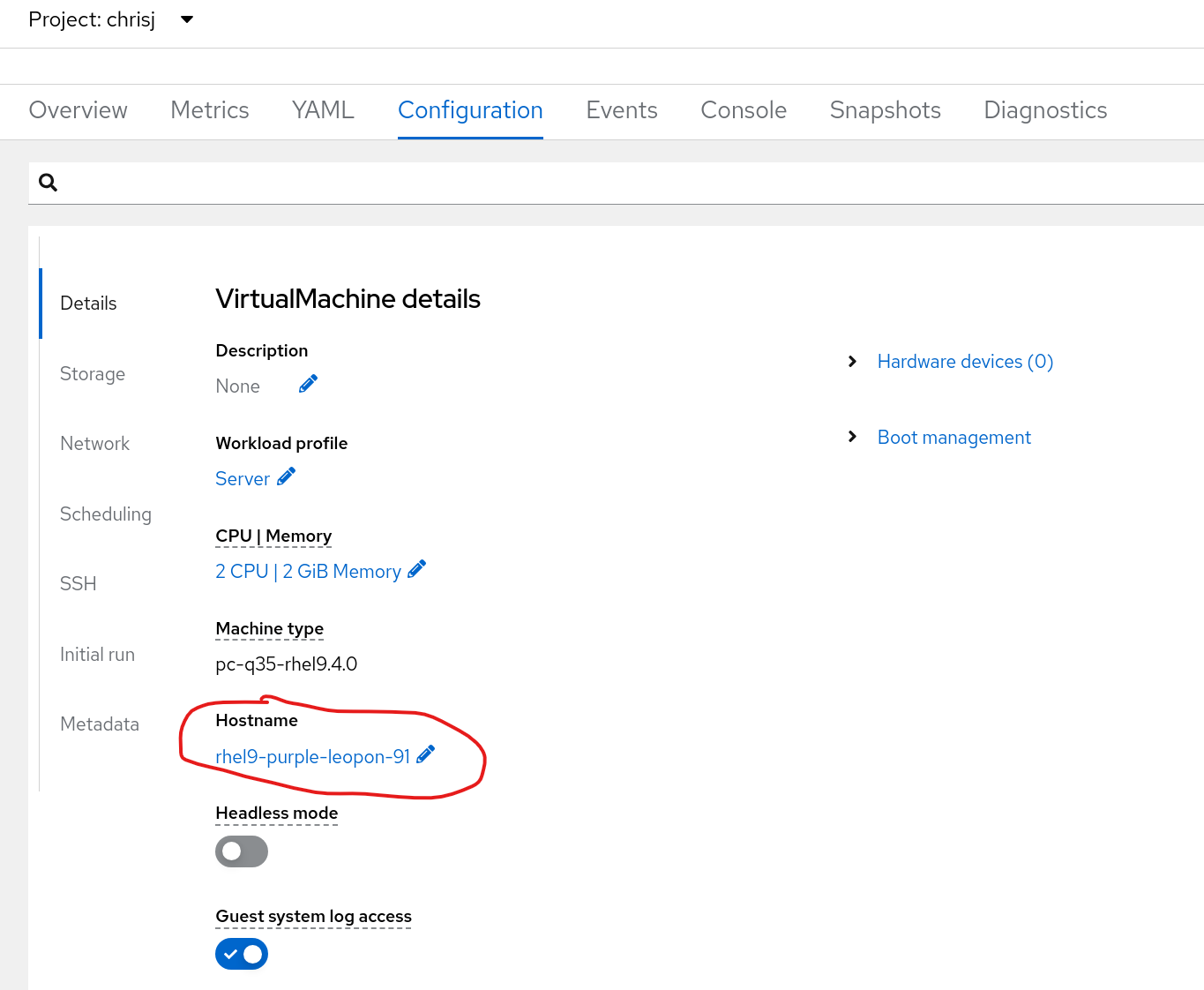Click the search magnifier icon
Image resolution: width=1204 pixels, height=990 pixels.
49,183
